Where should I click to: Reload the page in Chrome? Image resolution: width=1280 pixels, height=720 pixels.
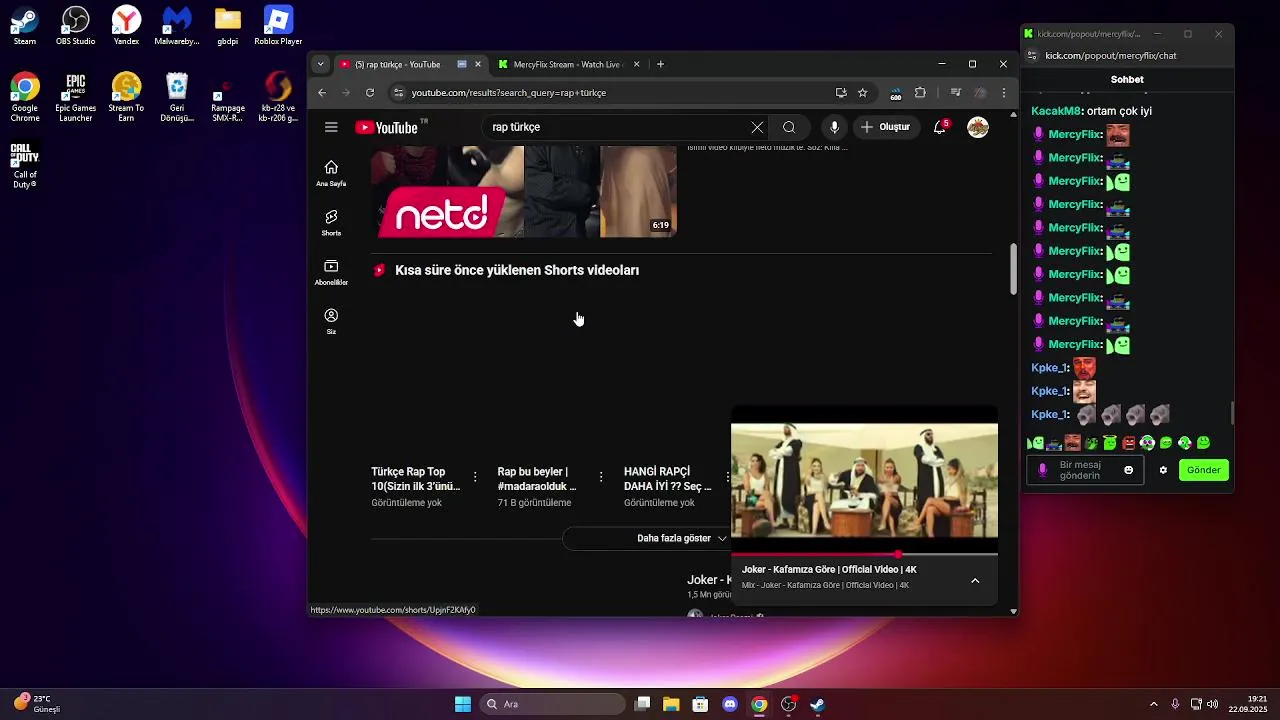(370, 92)
